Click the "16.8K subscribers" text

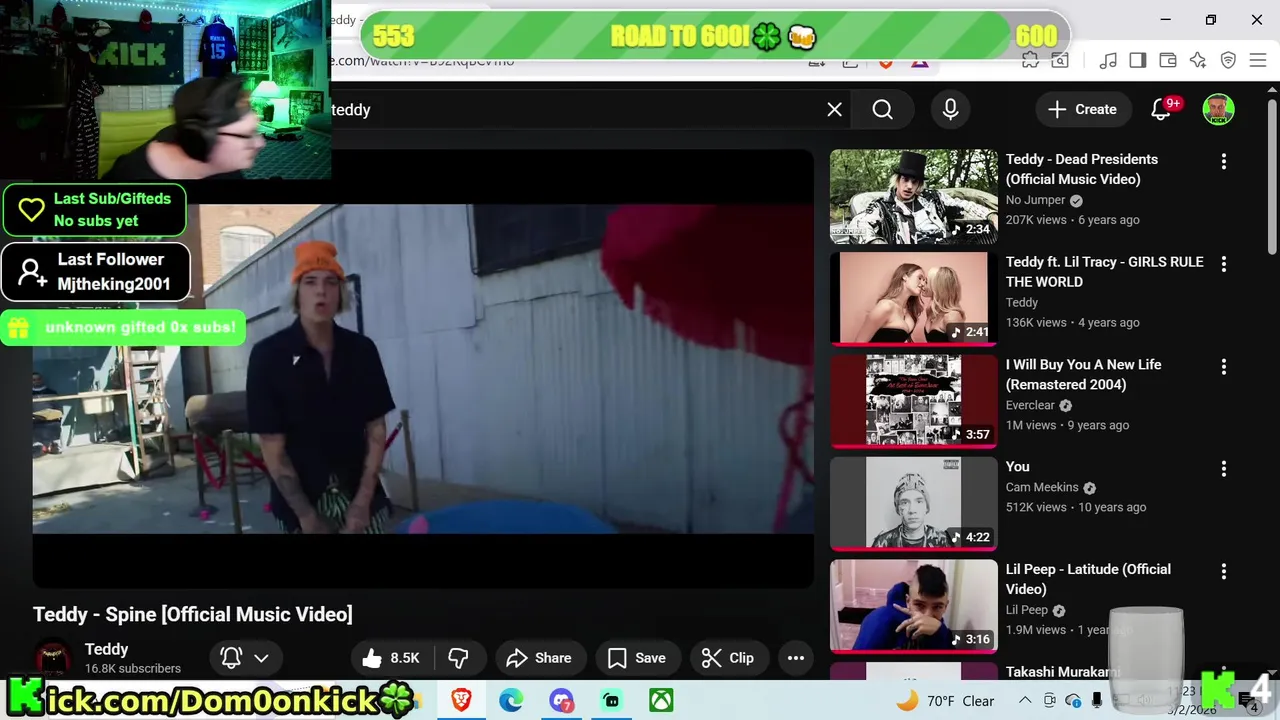pos(133,668)
